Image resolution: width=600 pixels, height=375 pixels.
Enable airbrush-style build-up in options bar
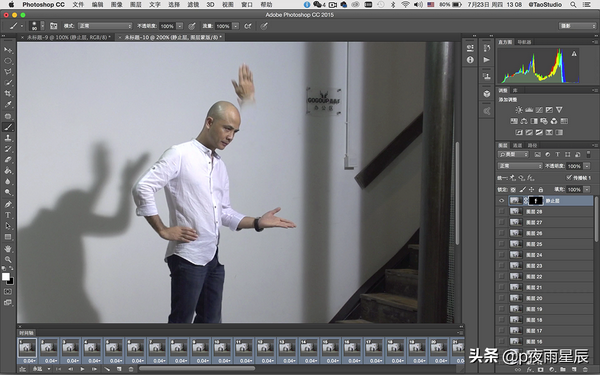(248, 26)
